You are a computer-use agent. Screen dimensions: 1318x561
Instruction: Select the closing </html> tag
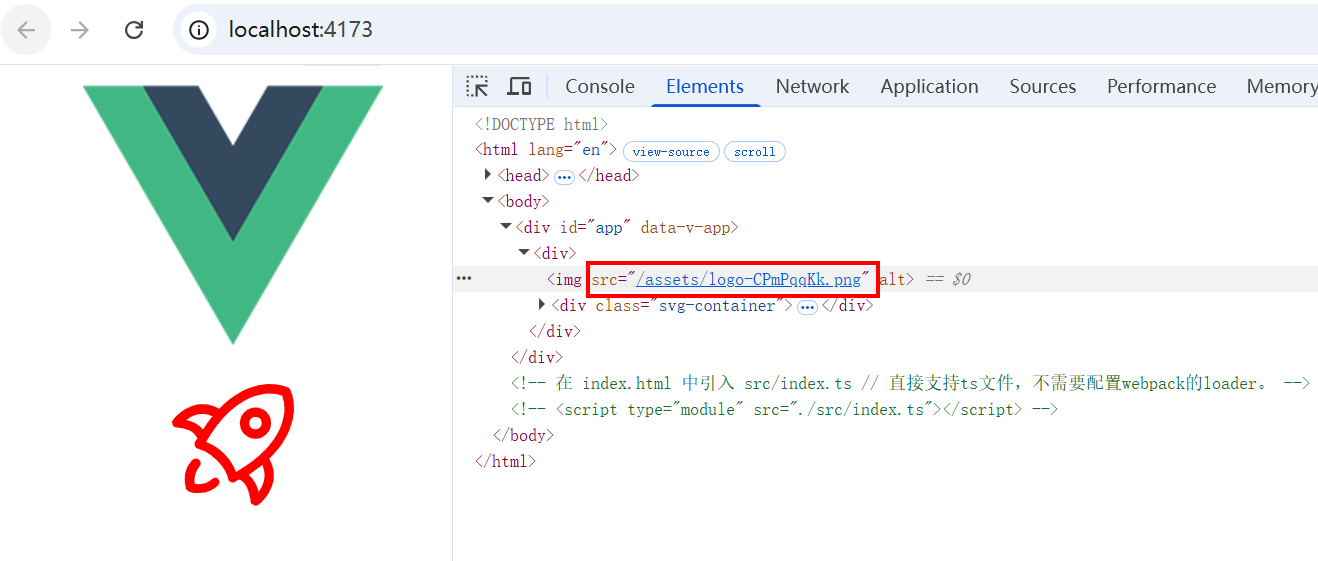click(505, 461)
